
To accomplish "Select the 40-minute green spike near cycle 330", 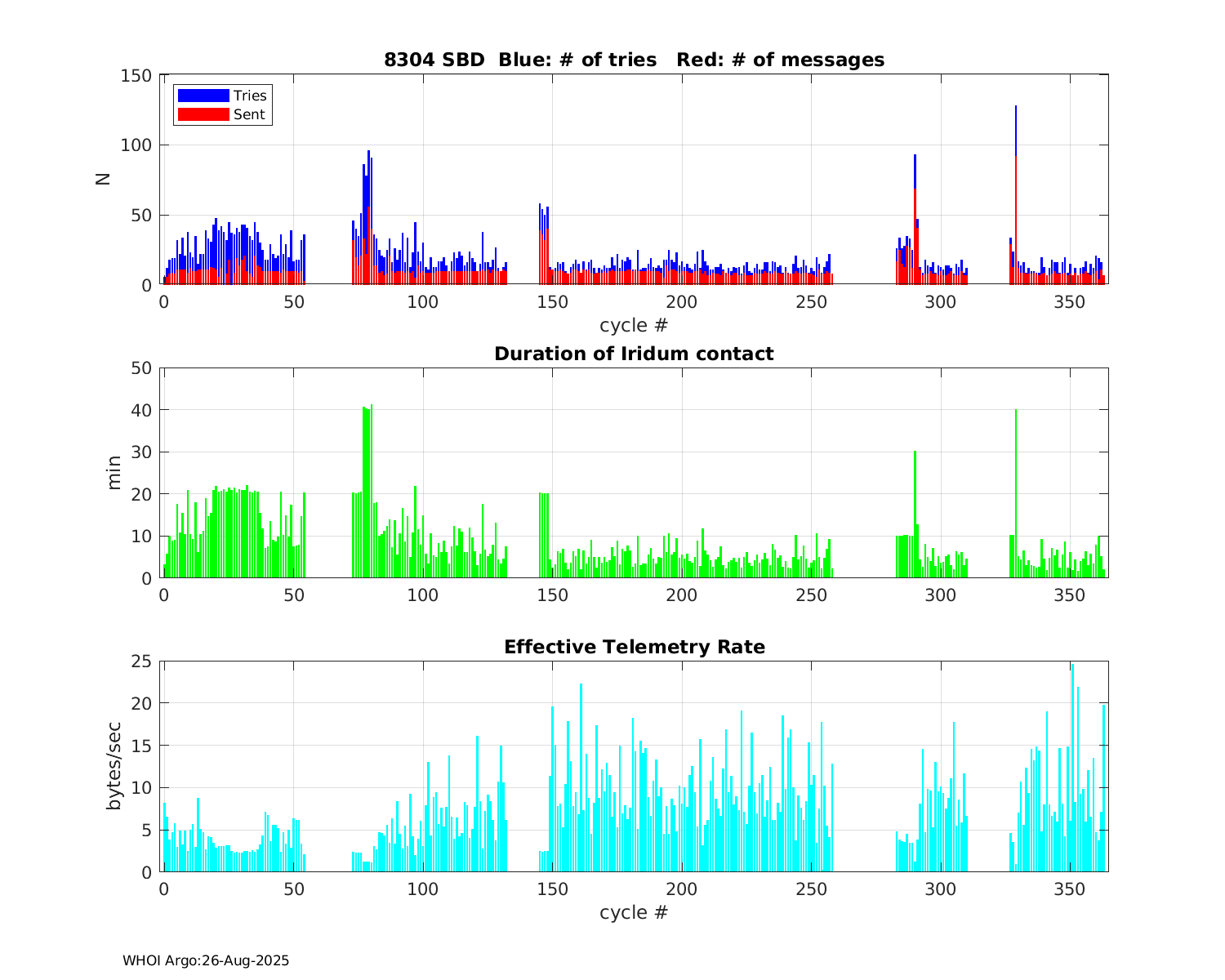I will point(1015,490).
